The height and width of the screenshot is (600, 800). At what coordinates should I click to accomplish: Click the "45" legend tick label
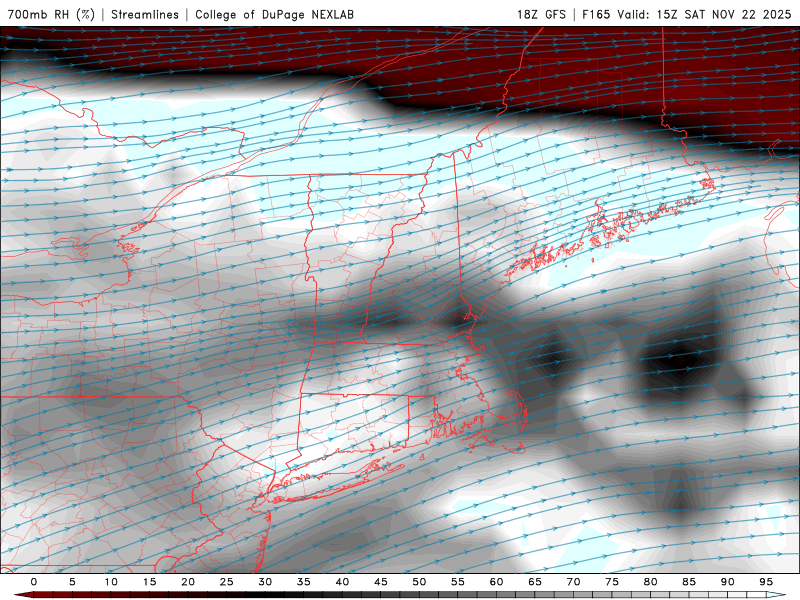pyautogui.click(x=381, y=582)
